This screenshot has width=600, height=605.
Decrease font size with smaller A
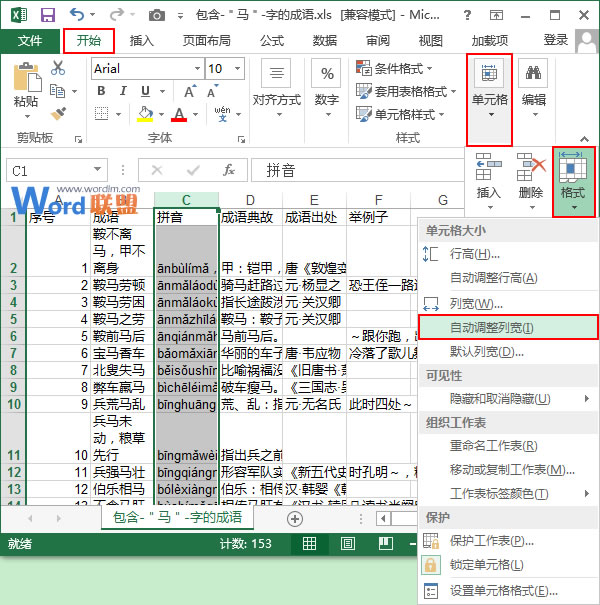pos(212,91)
